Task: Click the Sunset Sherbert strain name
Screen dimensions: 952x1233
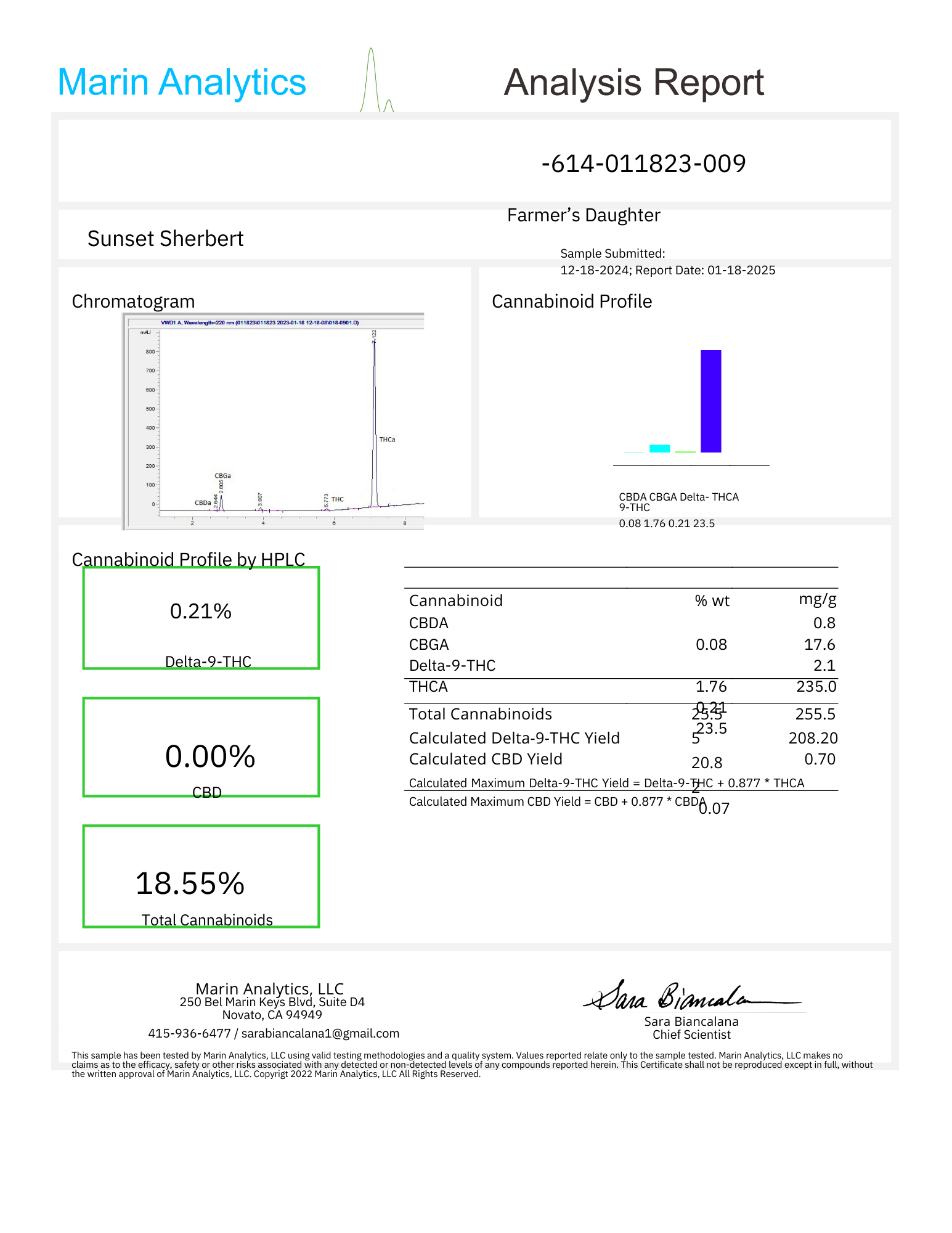Action: tap(165, 239)
